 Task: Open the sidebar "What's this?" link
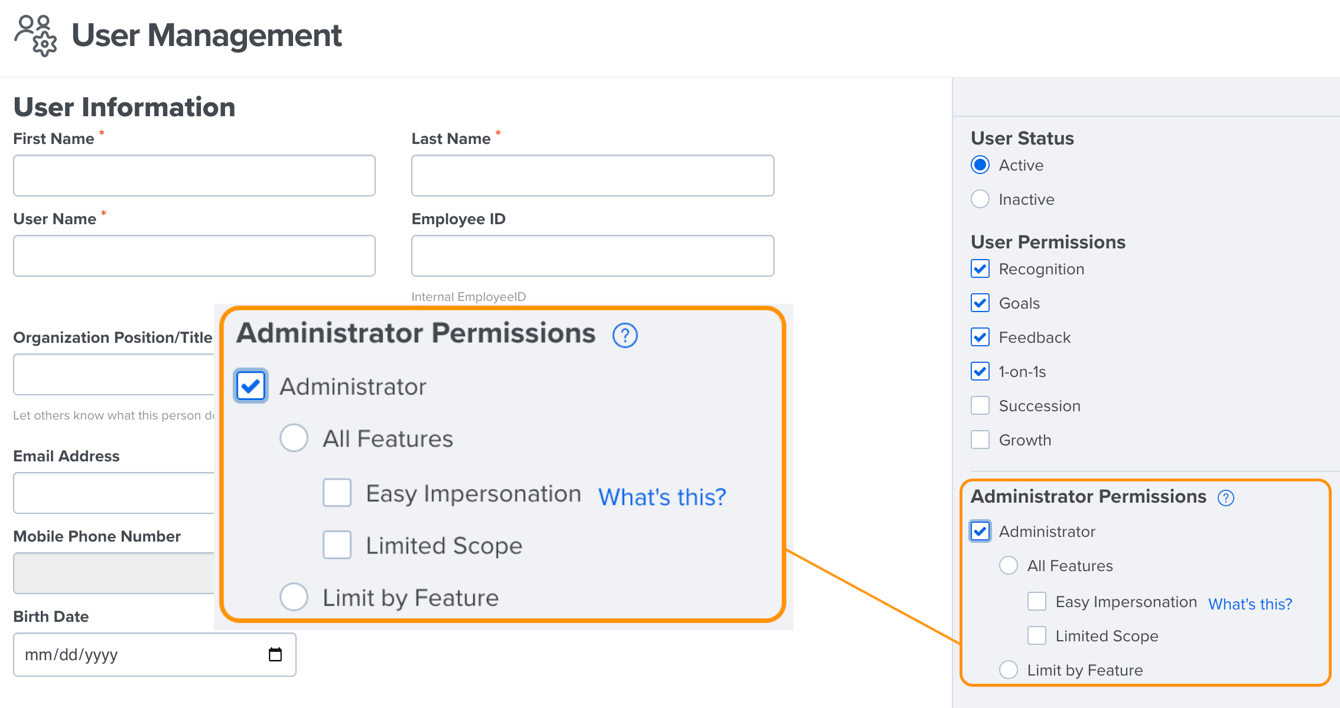tap(1250, 604)
